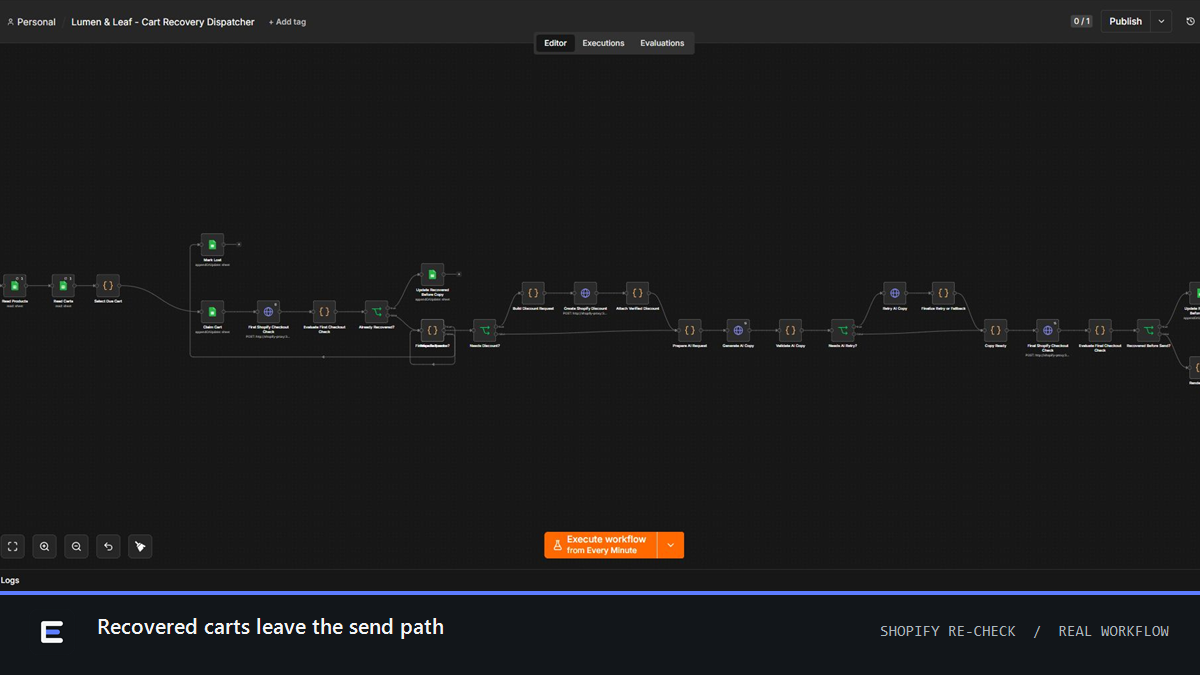Select the Validate AI Copy code node
The height and width of the screenshot is (675, 1200).
(x=790, y=330)
